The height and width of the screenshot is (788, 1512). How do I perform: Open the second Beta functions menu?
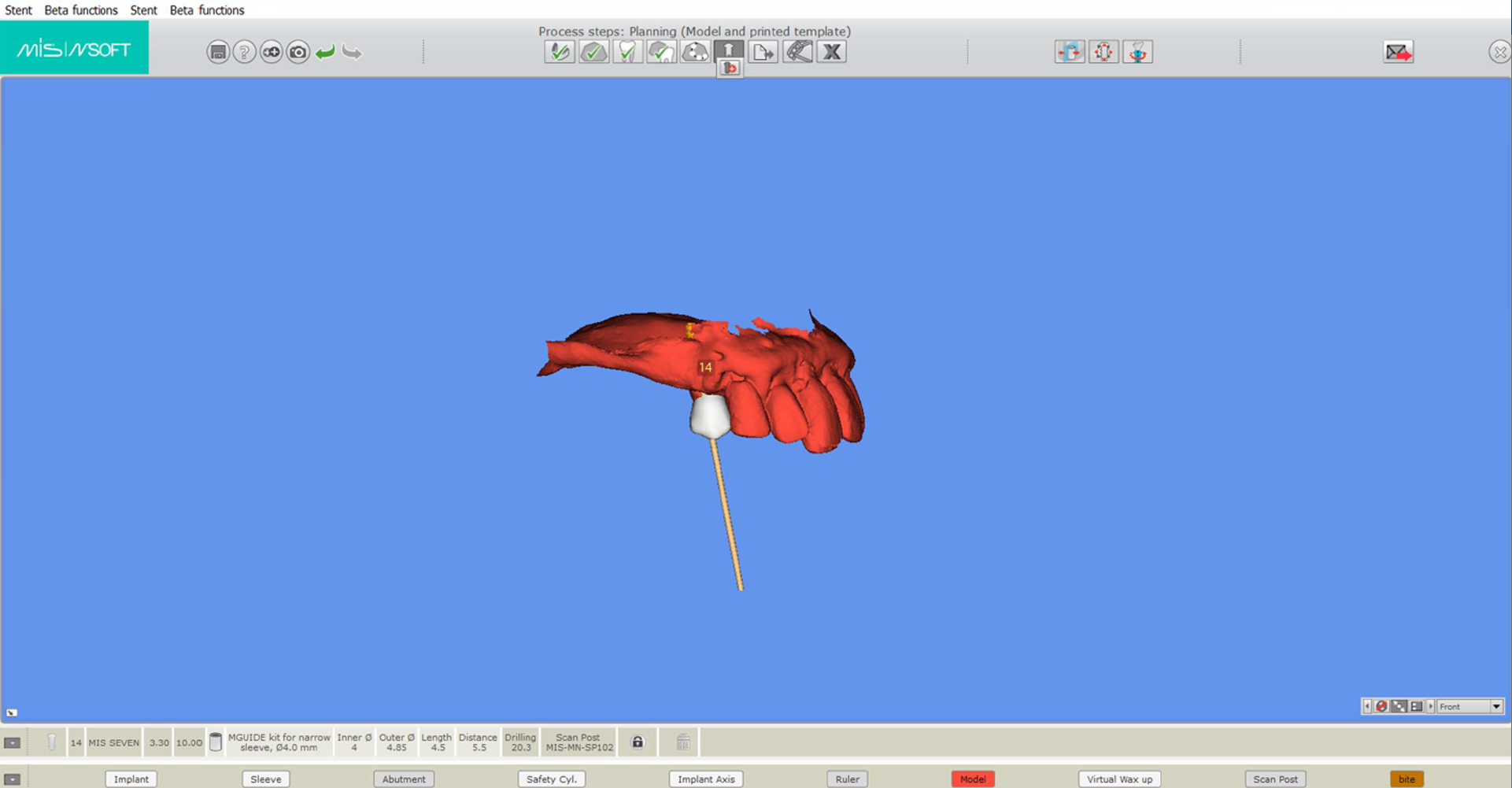207,10
